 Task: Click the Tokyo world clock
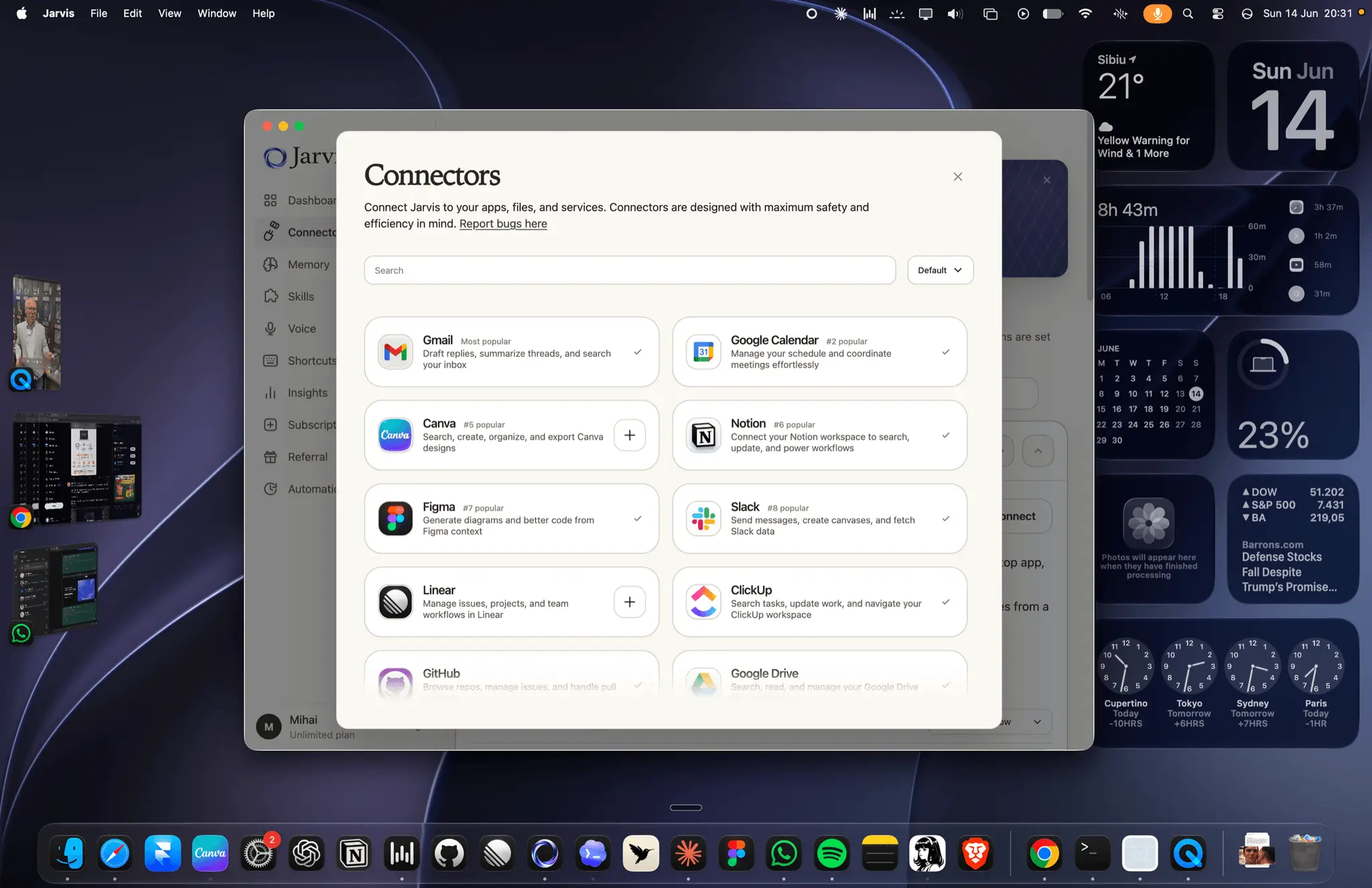coord(1189,683)
